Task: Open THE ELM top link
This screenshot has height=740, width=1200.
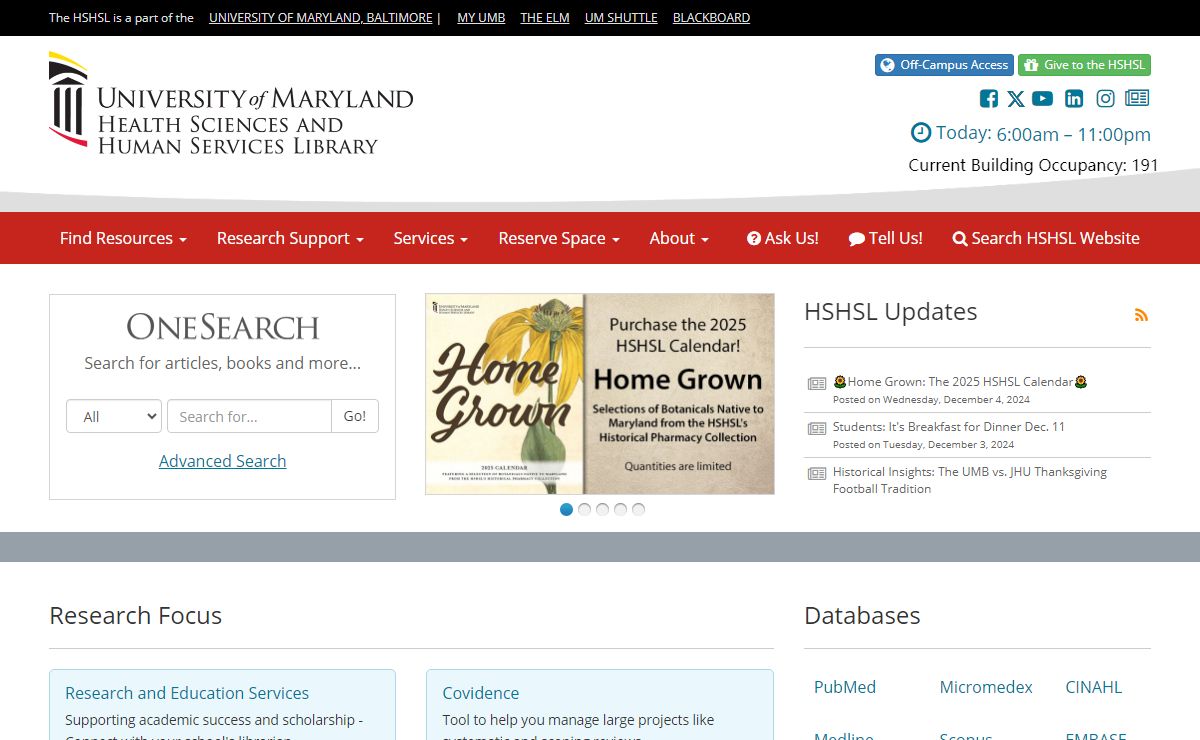Action: point(545,17)
